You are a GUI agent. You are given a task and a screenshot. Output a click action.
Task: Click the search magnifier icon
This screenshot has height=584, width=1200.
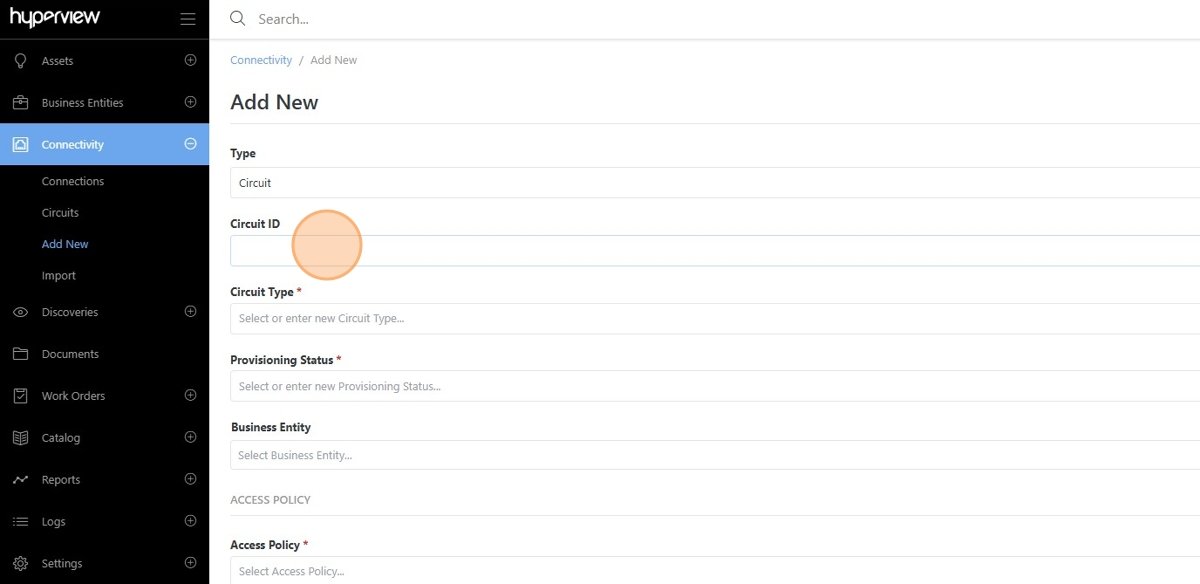point(237,18)
